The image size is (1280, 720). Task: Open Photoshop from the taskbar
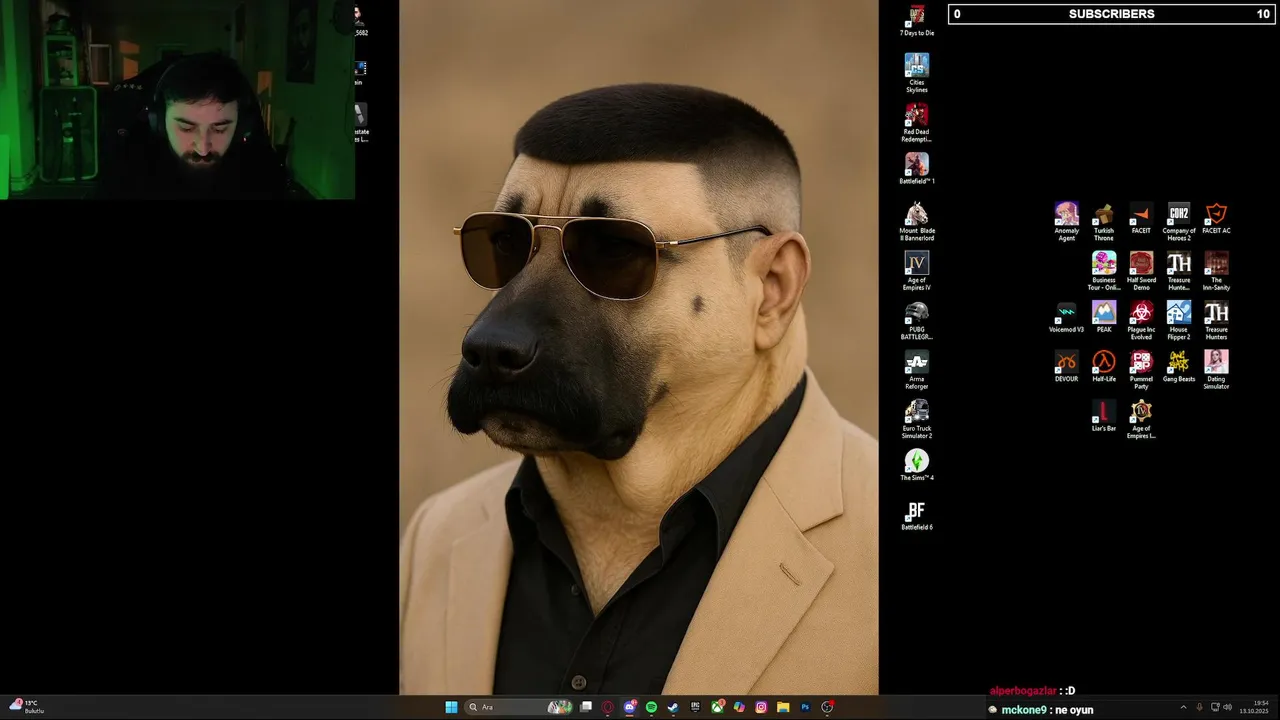point(805,707)
